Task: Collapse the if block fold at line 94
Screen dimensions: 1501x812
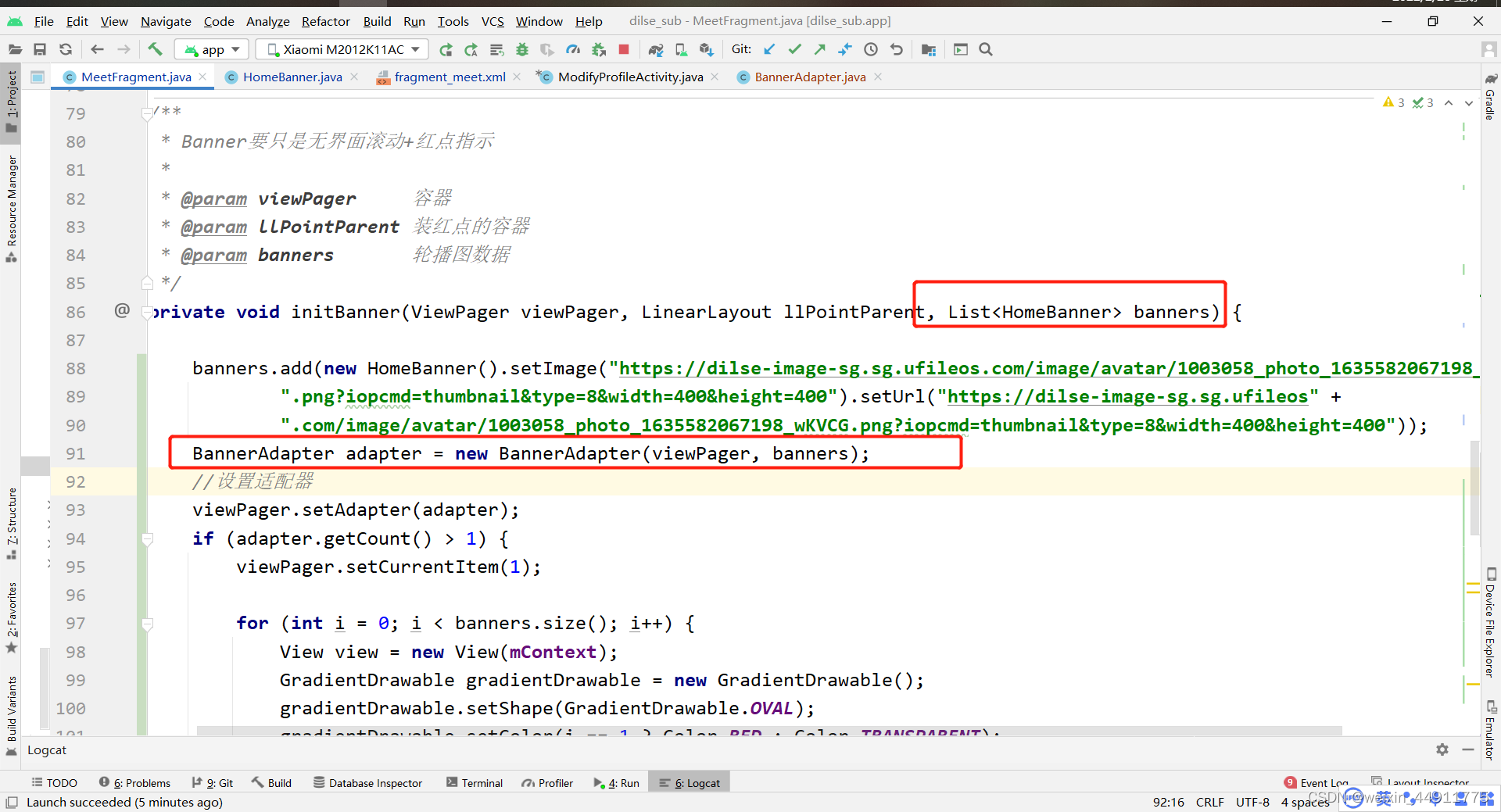Action: [x=147, y=539]
